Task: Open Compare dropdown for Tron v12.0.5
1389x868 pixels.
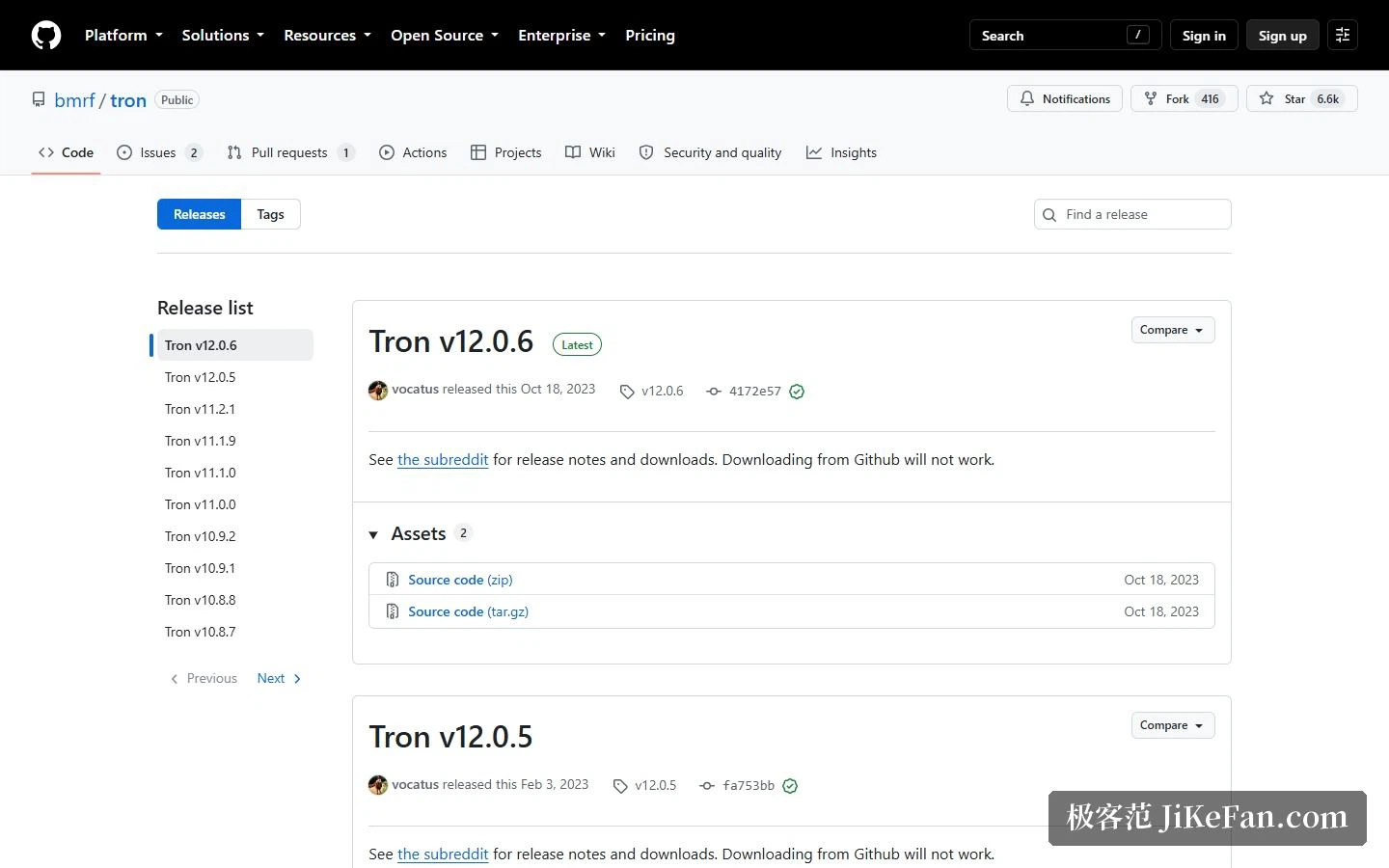Action: [x=1172, y=725]
